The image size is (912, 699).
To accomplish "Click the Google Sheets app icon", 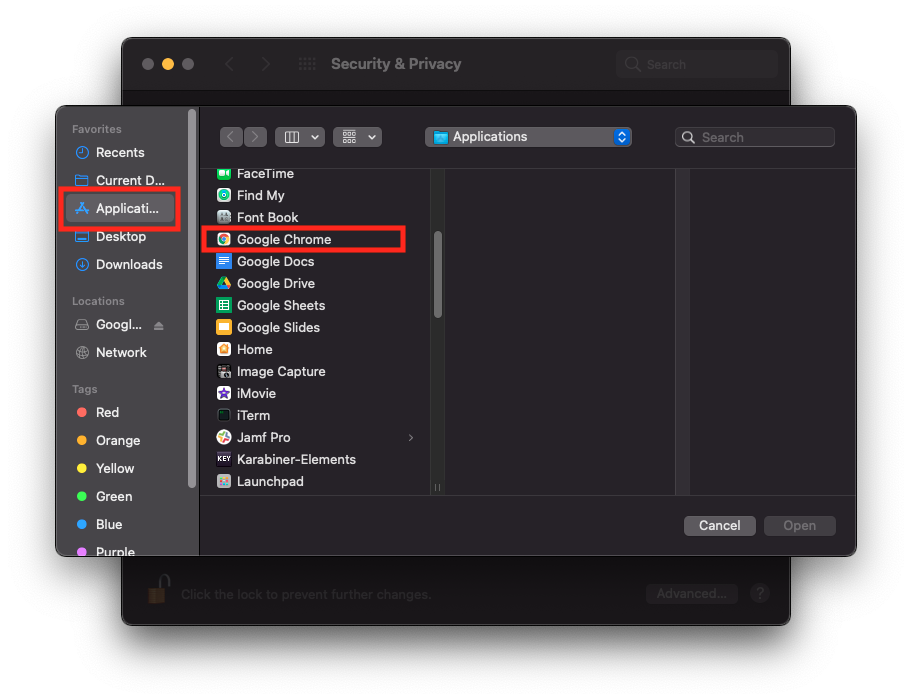I will [x=224, y=305].
